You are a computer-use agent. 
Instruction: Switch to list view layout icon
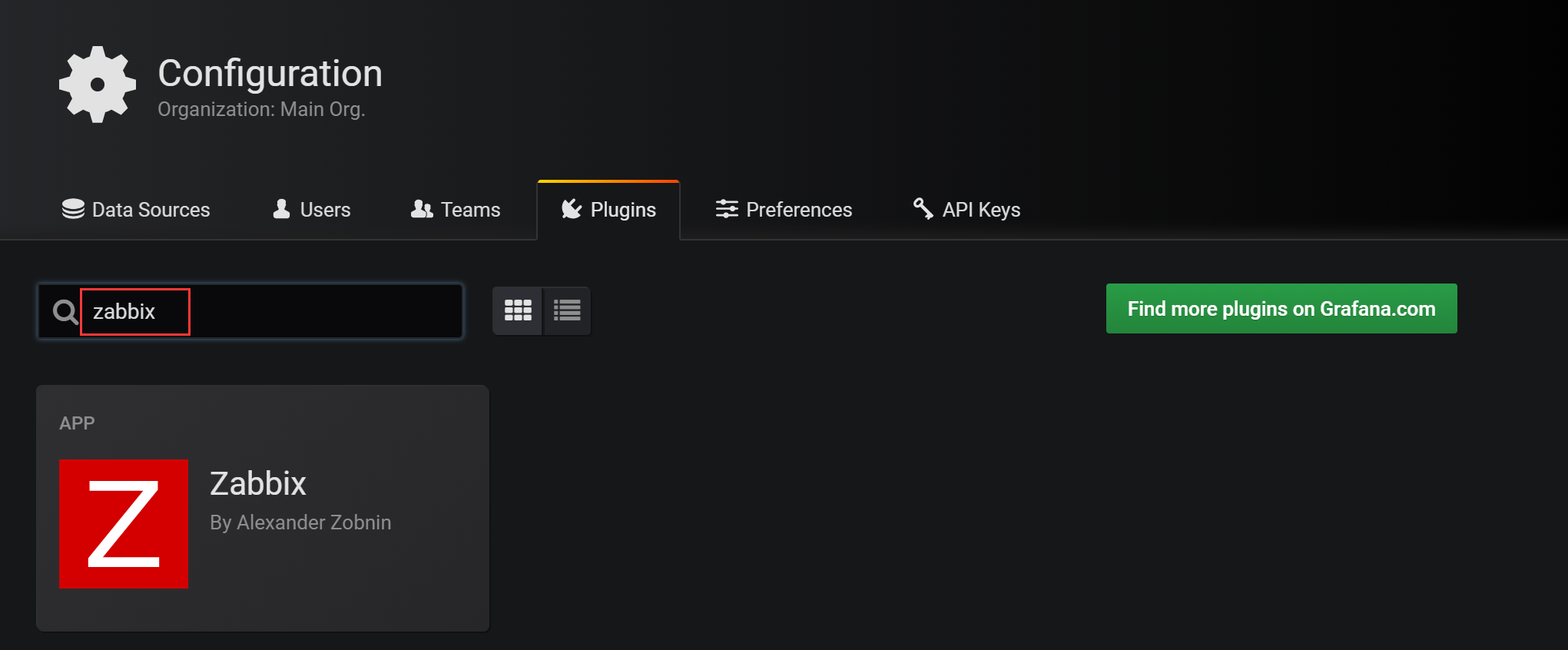(x=567, y=310)
